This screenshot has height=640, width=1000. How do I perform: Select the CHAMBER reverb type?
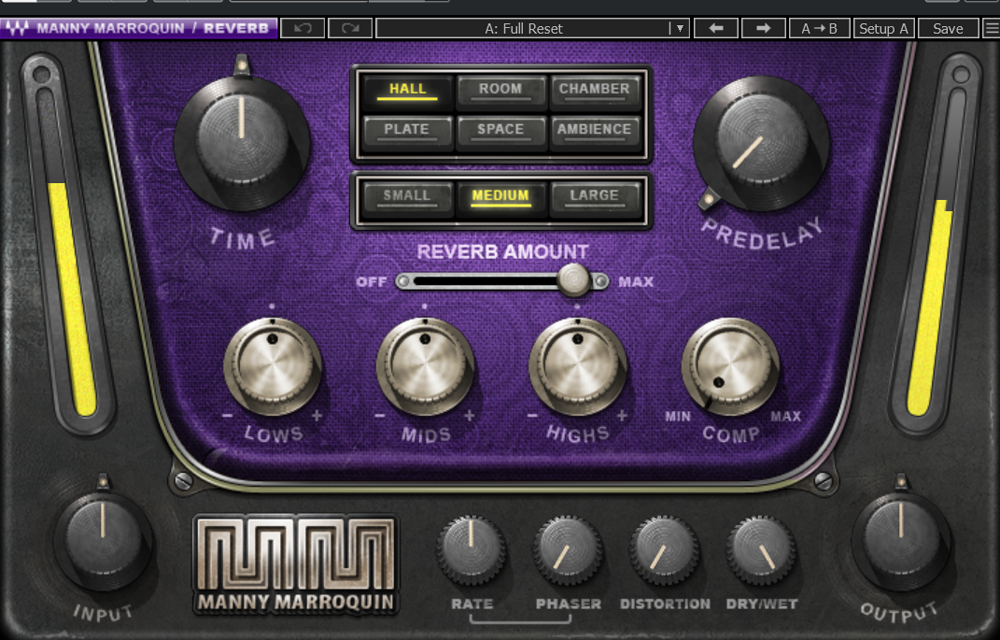tap(594, 91)
